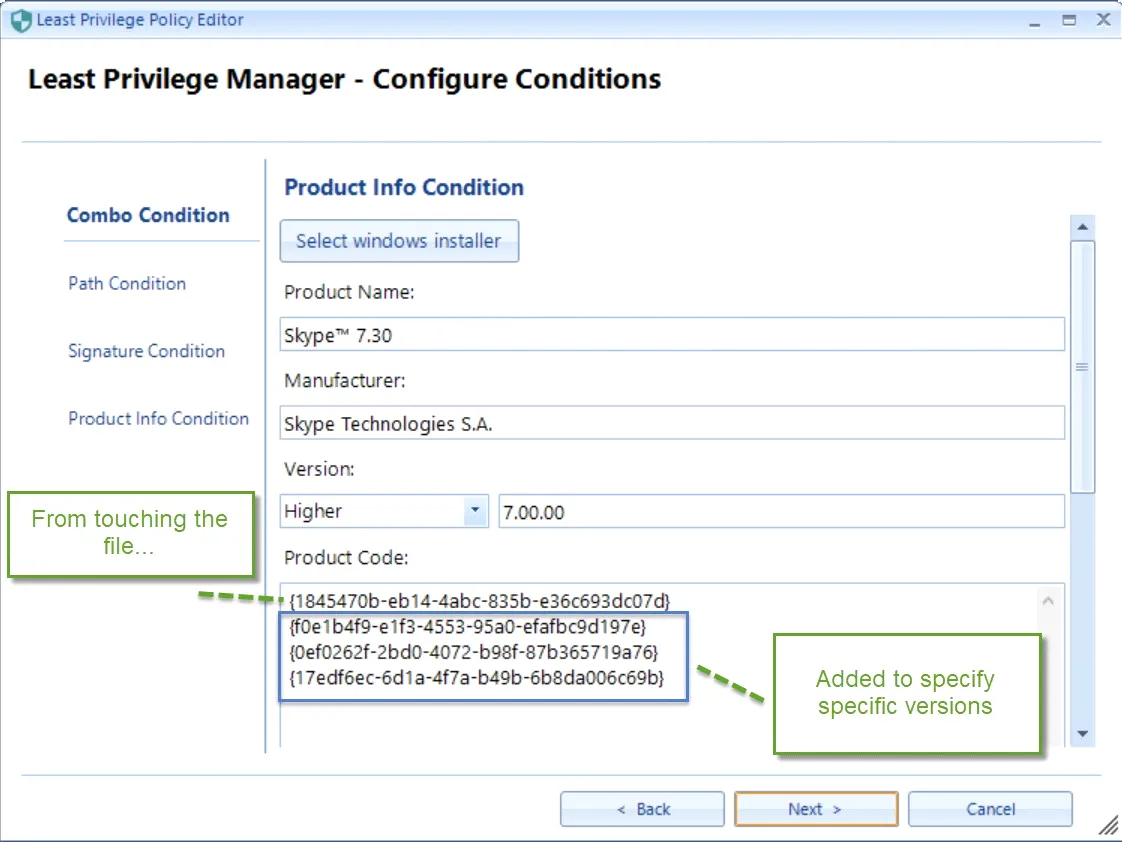Screen dimensions: 1122x842
Task: Click the Next button to proceed
Action: pyautogui.click(x=815, y=809)
